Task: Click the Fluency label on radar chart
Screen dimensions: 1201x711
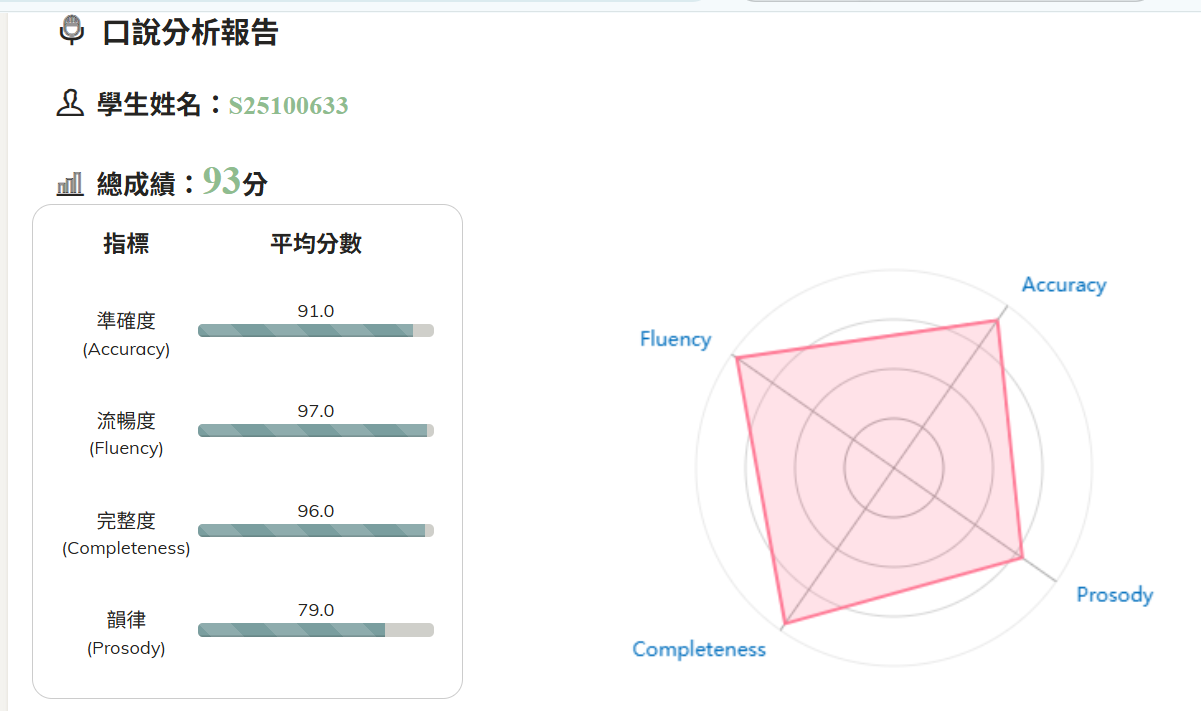Action: tap(675, 339)
